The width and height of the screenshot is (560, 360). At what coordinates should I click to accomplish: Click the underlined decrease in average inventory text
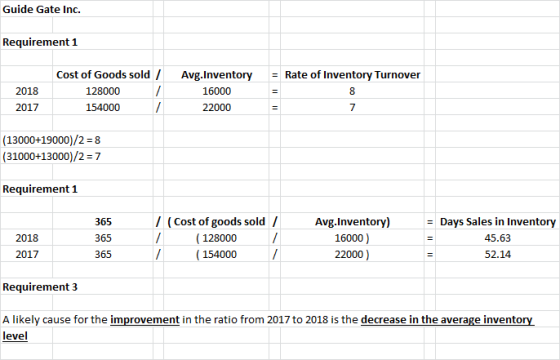[448, 320]
